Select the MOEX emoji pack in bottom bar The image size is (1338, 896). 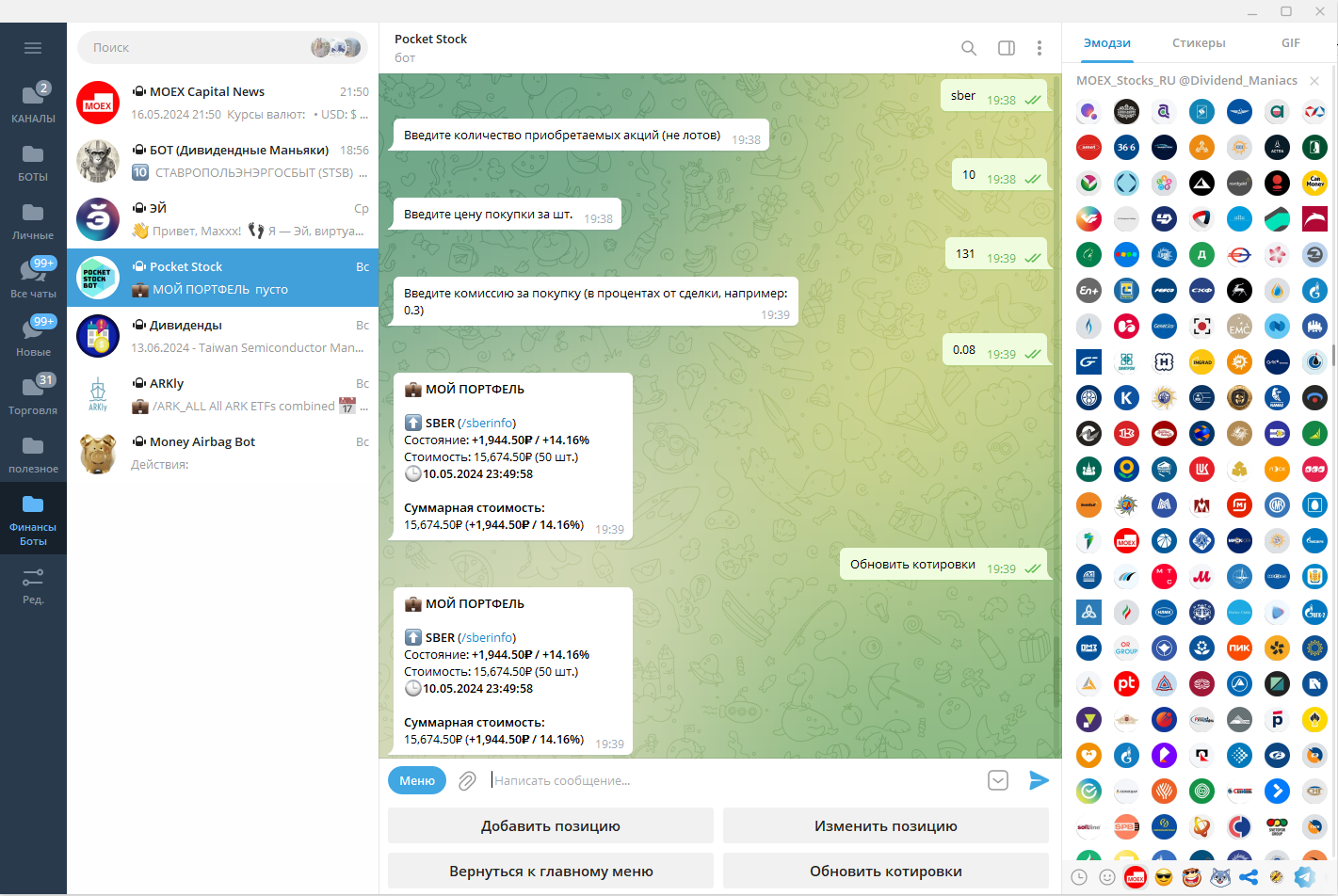(1136, 877)
